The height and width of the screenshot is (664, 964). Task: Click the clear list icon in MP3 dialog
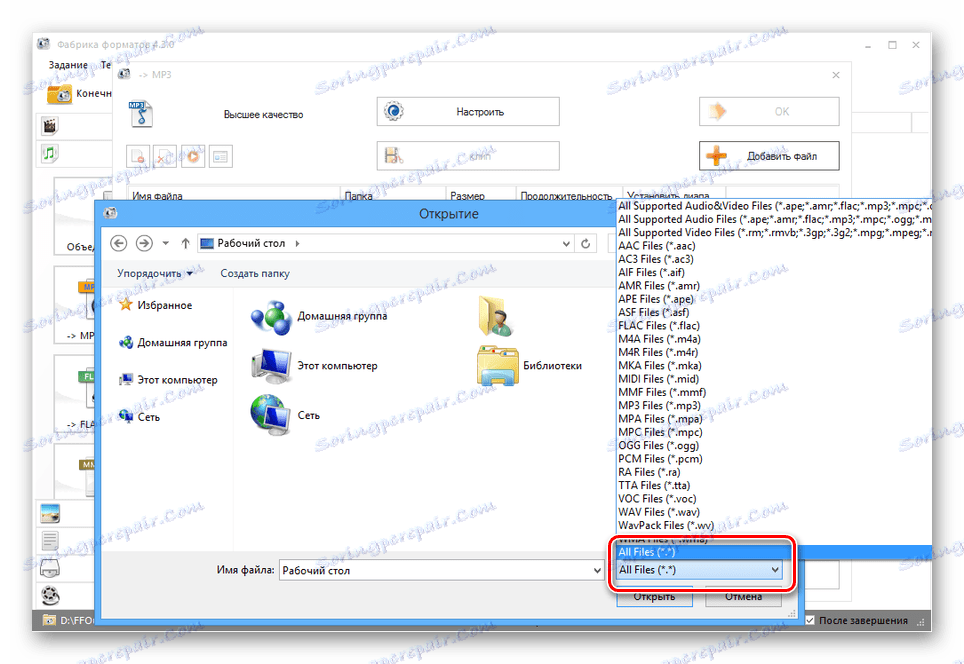pyautogui.click(x=165, y=156)
